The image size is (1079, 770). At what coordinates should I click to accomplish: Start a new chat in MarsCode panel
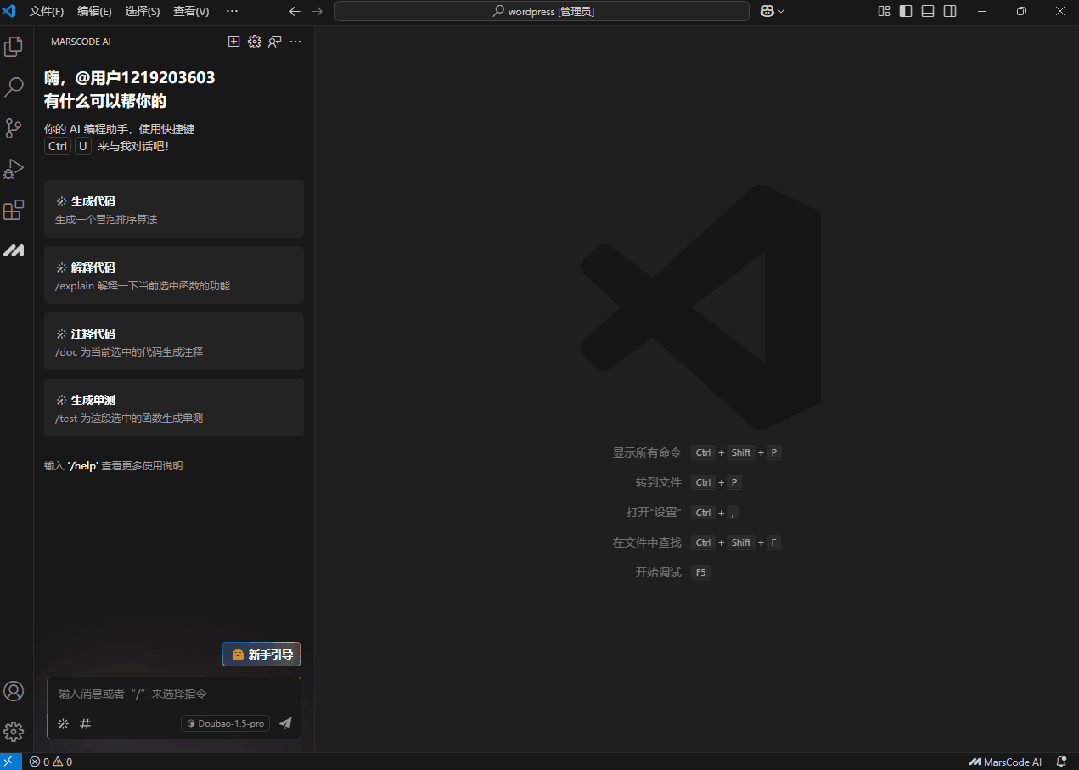click(x=233, y=42)
